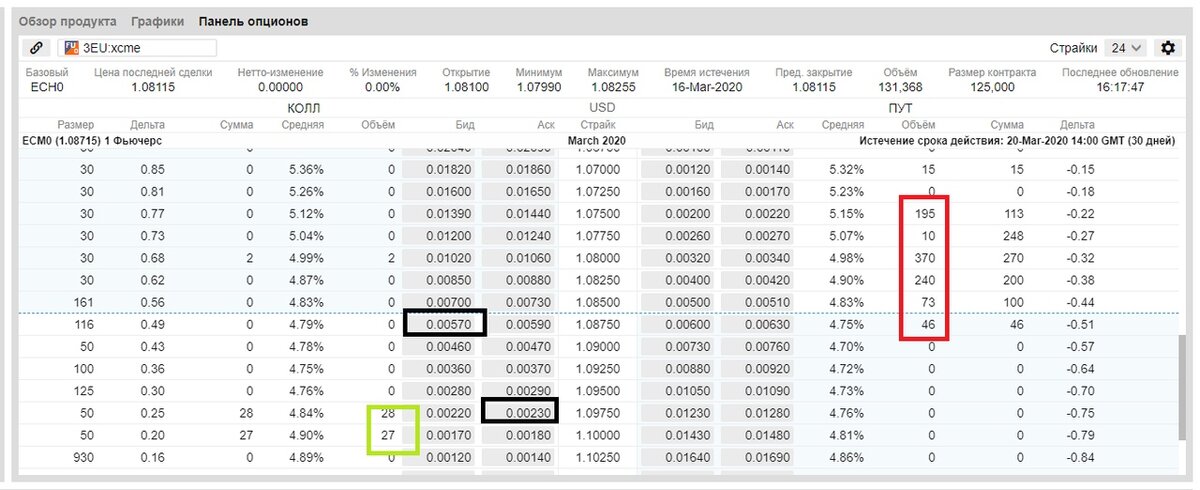
Task: Click the Размер контракта 125,000 value
Action: (992, 87)
